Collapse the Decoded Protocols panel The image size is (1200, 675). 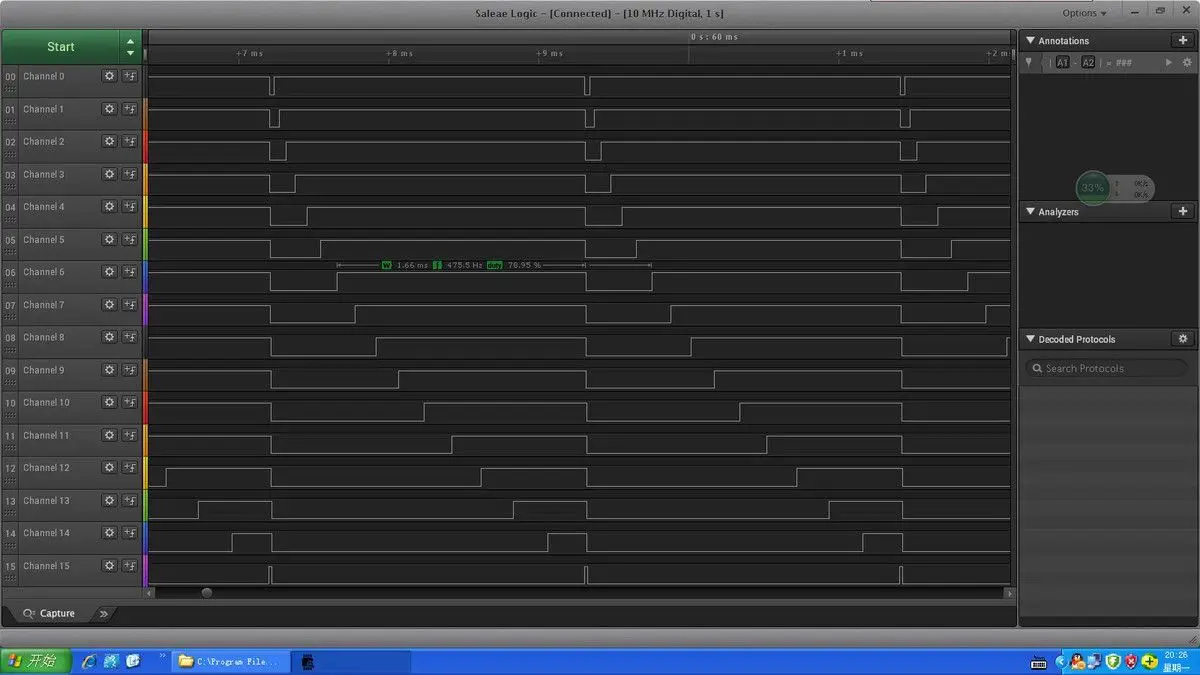pyautogui.click(x=1030, y=339)
